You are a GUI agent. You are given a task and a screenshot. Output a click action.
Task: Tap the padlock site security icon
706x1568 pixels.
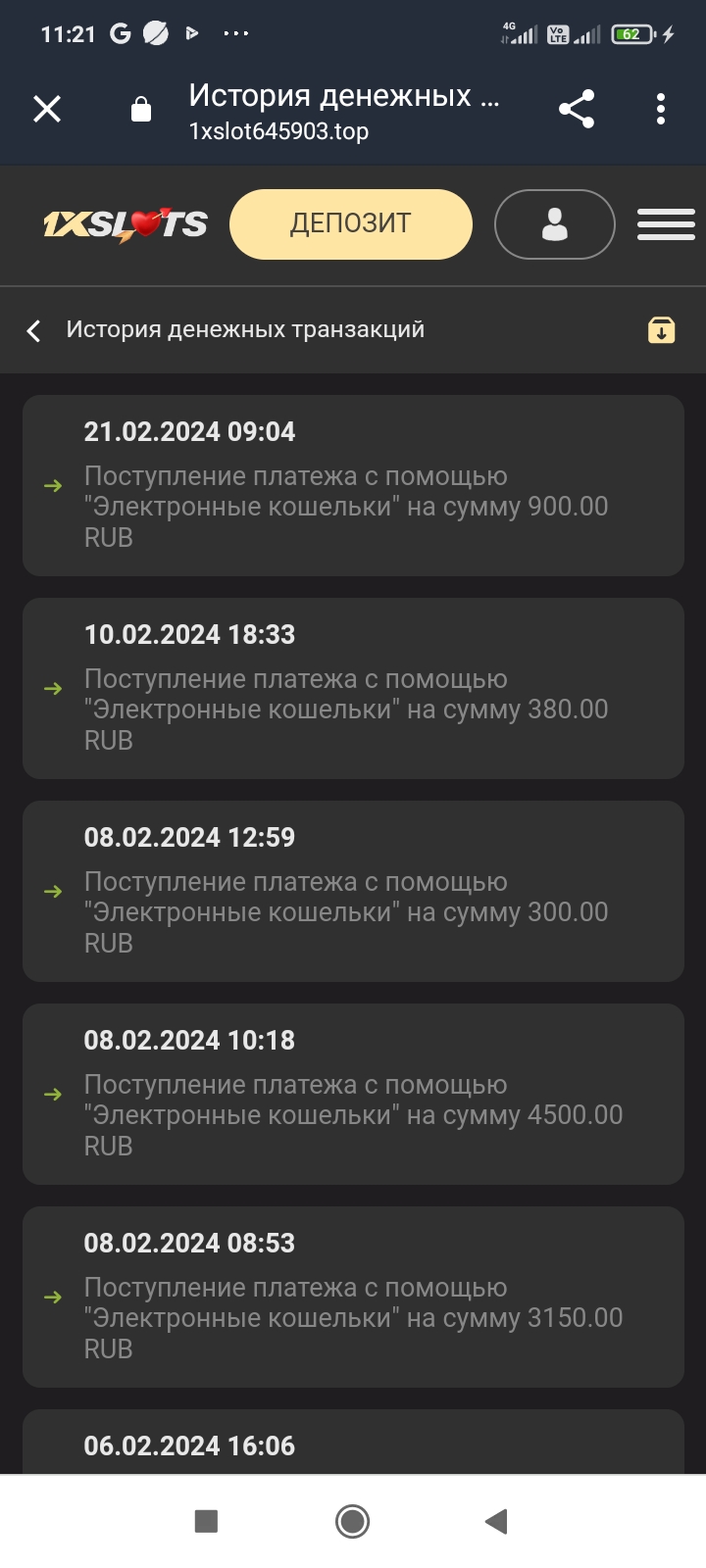pyautogui.click(x=141, y=109)
